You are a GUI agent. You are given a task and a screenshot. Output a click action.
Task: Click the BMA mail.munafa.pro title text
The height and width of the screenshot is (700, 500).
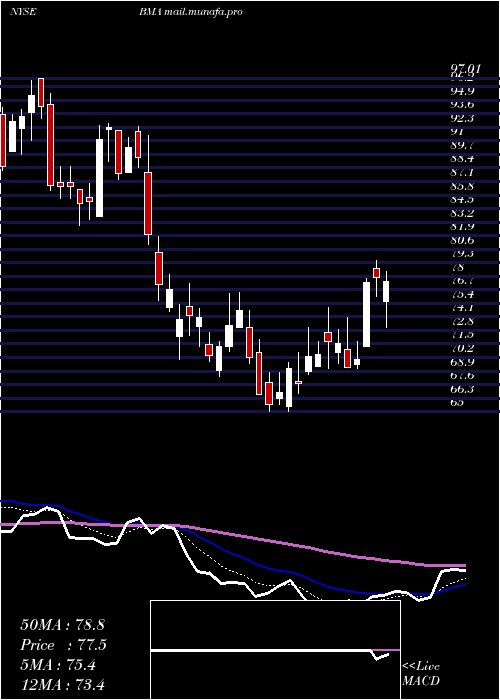coord(190,12)
